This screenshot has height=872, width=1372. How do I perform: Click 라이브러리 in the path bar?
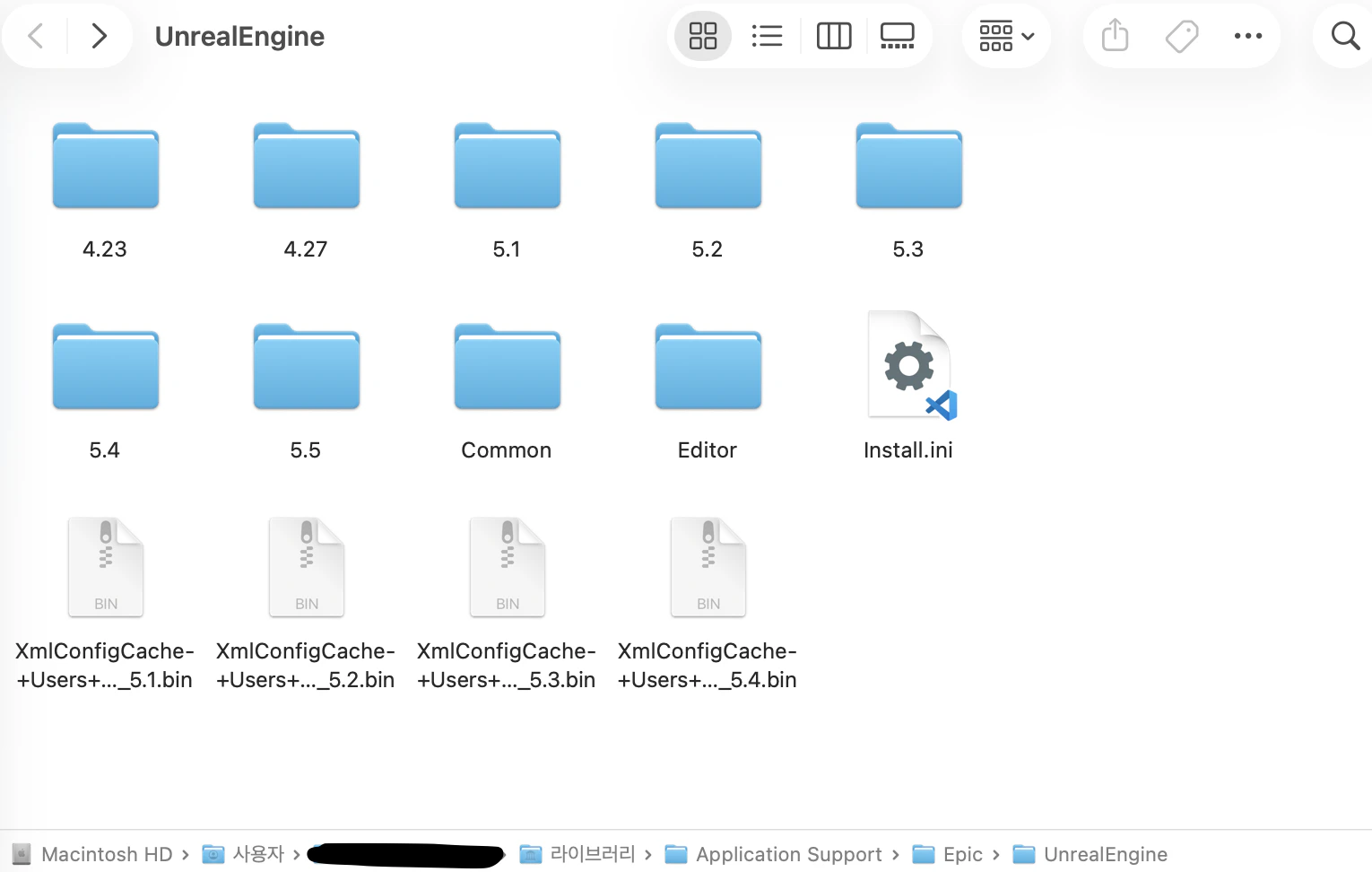[578, 854]
